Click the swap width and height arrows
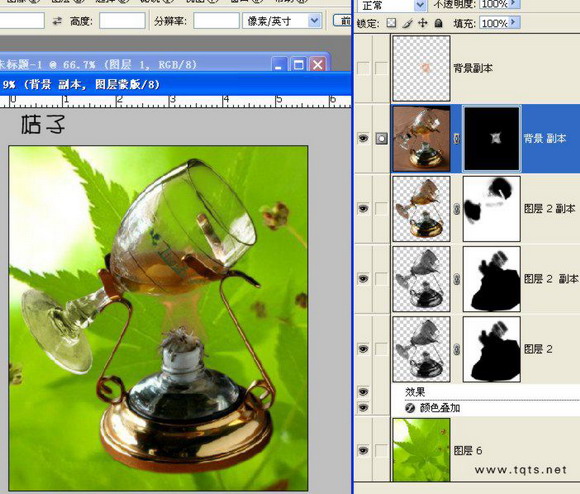This screenshot has width=580, height=494. [x=57, y=21]
